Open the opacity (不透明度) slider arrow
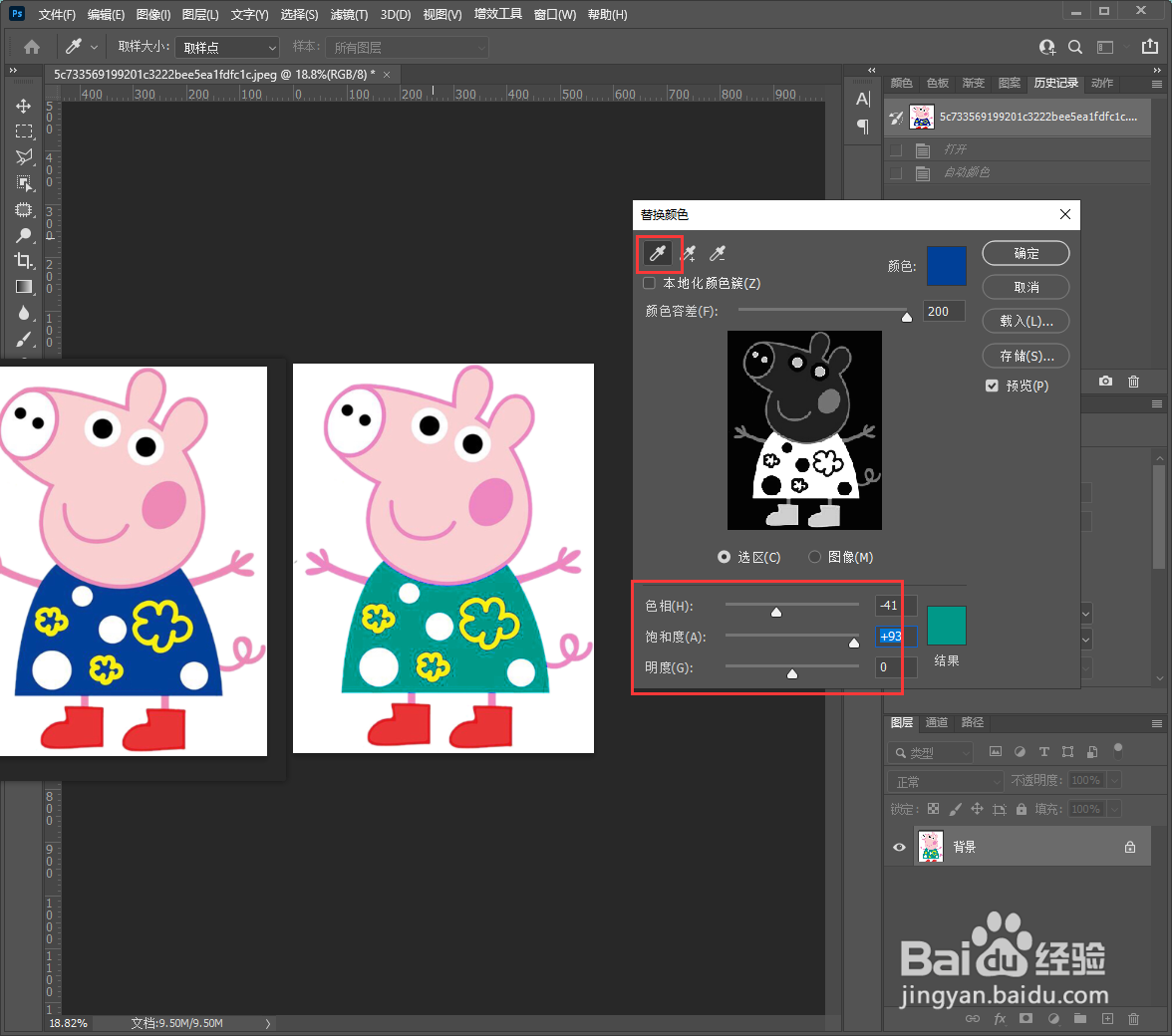The image size is (1172, 1036). point(1114,781)
